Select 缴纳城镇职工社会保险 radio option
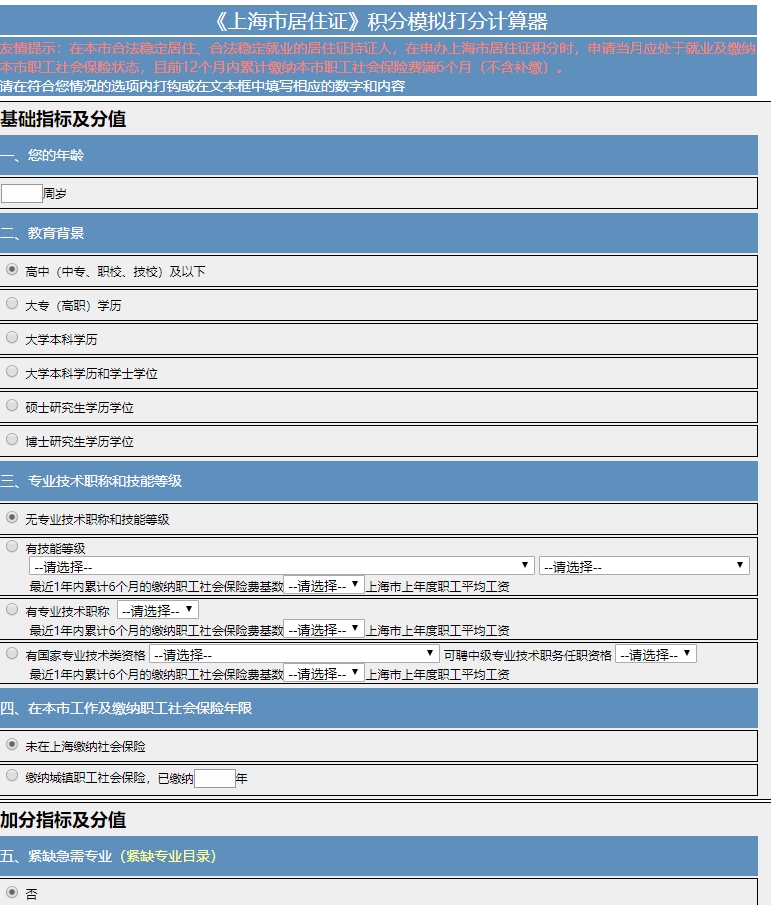This screenshot has height=905, width=771. click(12, 776)
